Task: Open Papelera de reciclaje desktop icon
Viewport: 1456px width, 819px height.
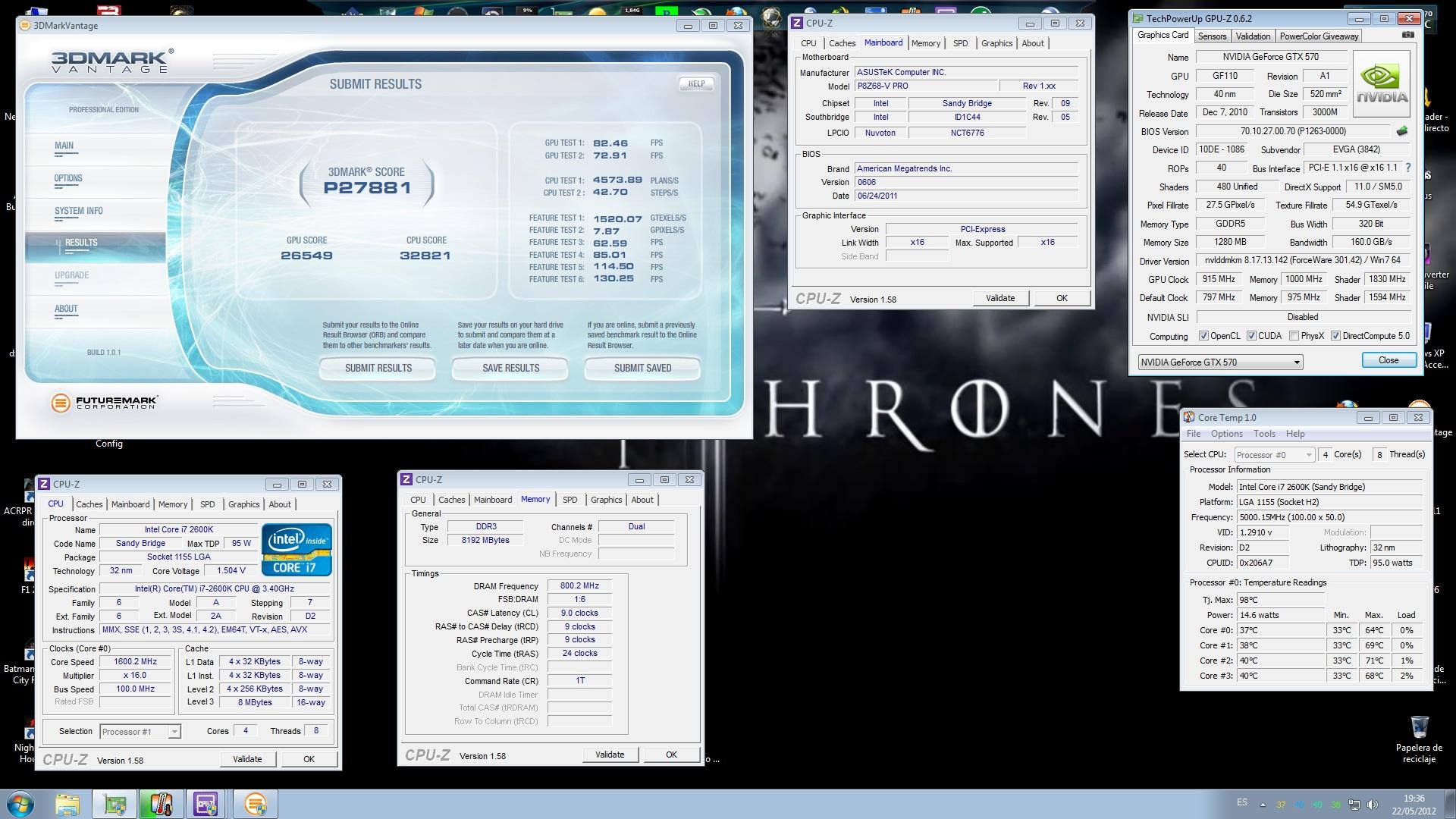Action: pos(1419,739)
